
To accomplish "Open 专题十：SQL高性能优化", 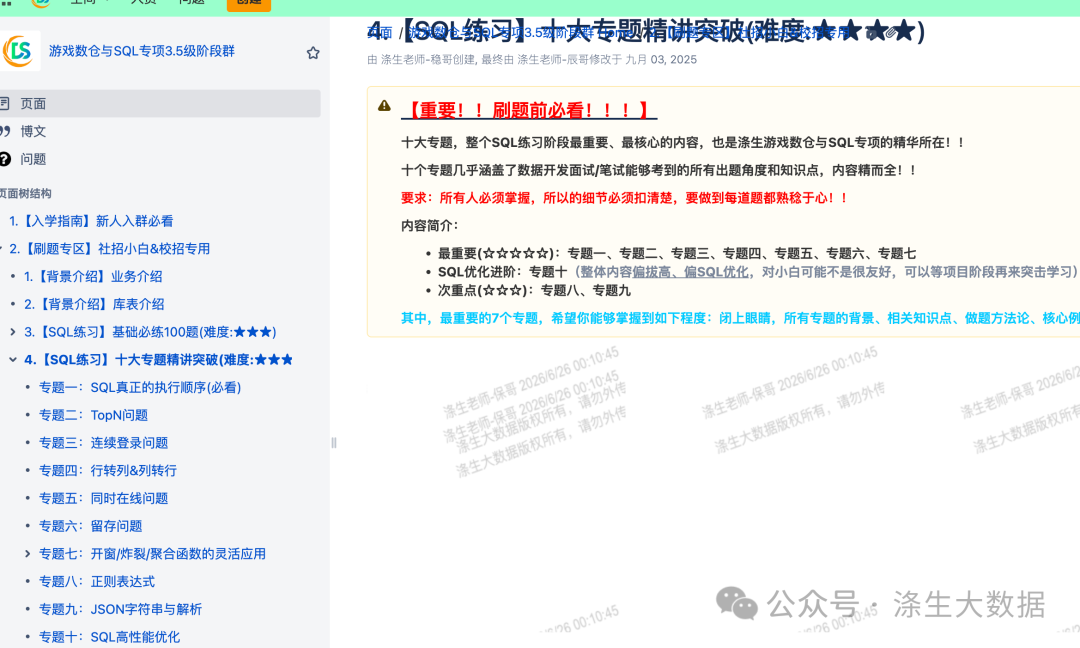I will (x=110, y=637).
